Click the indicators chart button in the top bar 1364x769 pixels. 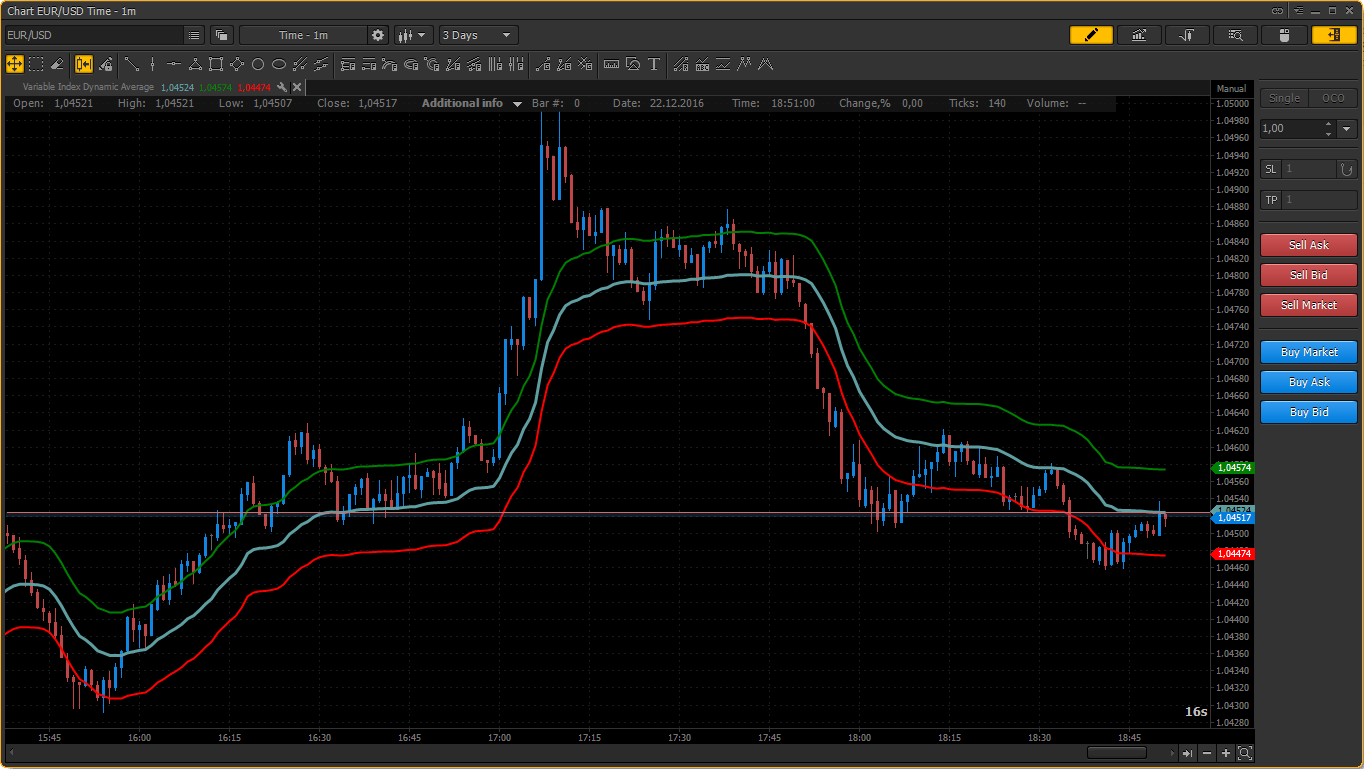(1139, 35)
